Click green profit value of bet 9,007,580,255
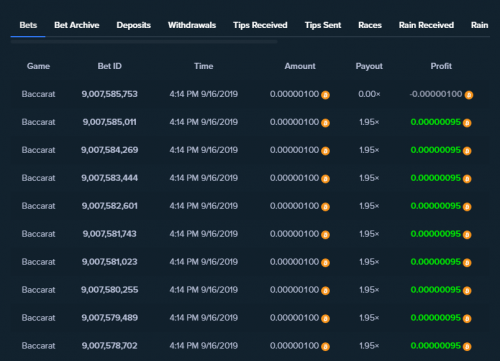Image resolution: width=500 pixels, height=361 pixels. click(436, 290)
